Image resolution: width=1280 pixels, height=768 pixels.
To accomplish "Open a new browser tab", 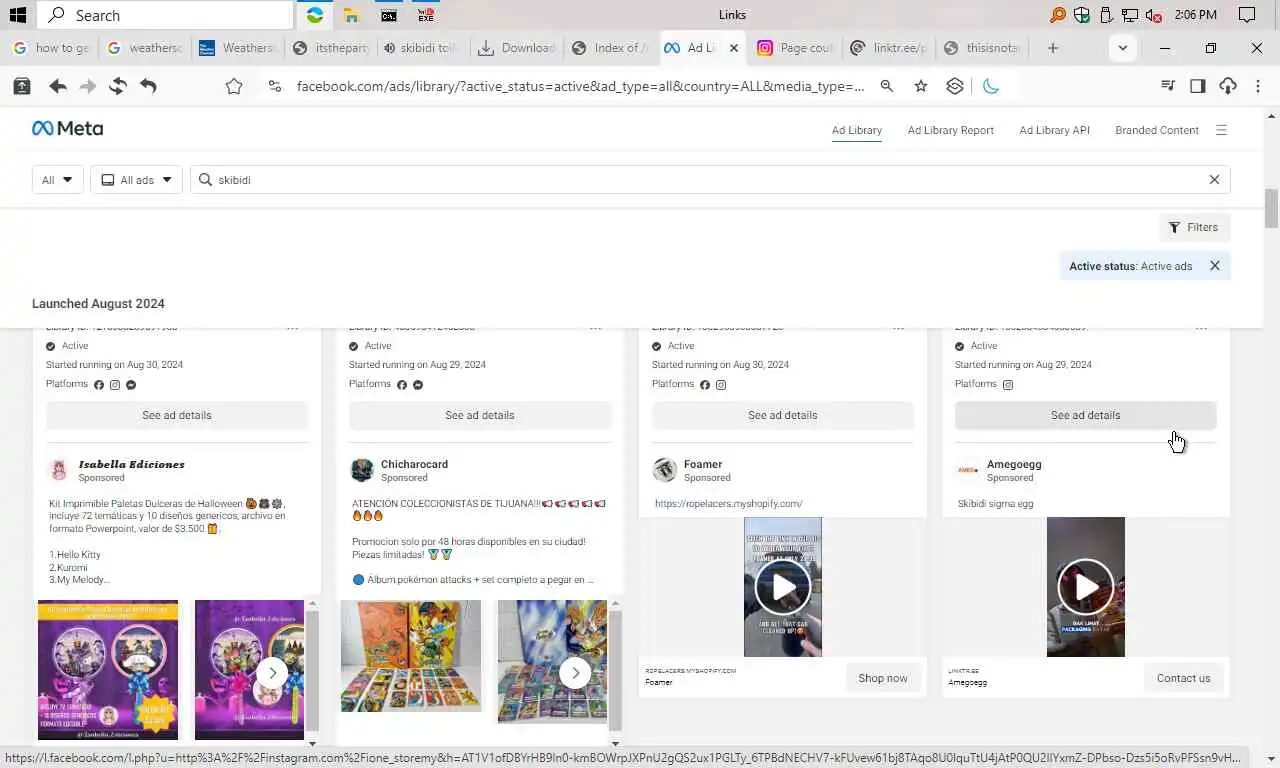I will [1053, 48].
